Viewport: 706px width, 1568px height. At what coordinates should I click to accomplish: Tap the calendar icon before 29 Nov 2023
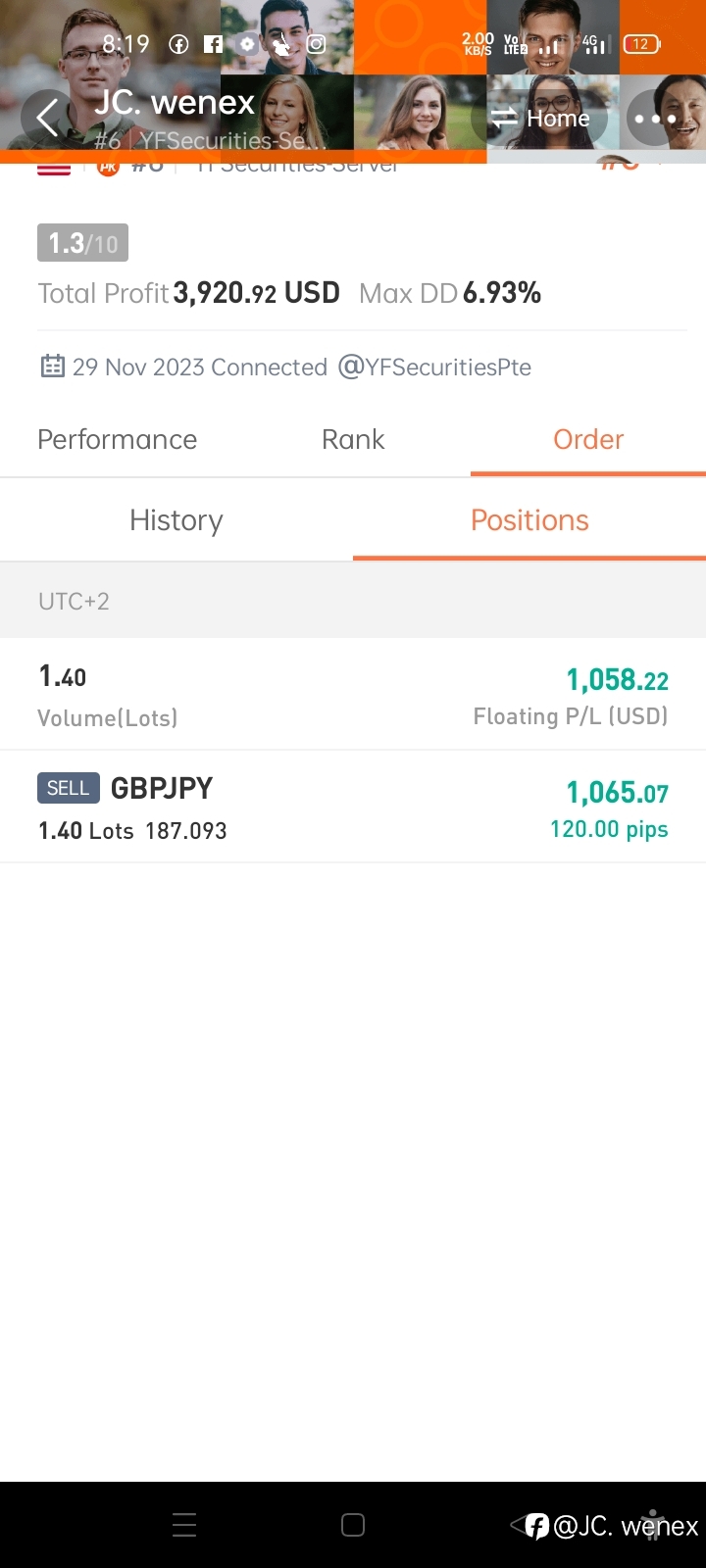coord(52,367)
